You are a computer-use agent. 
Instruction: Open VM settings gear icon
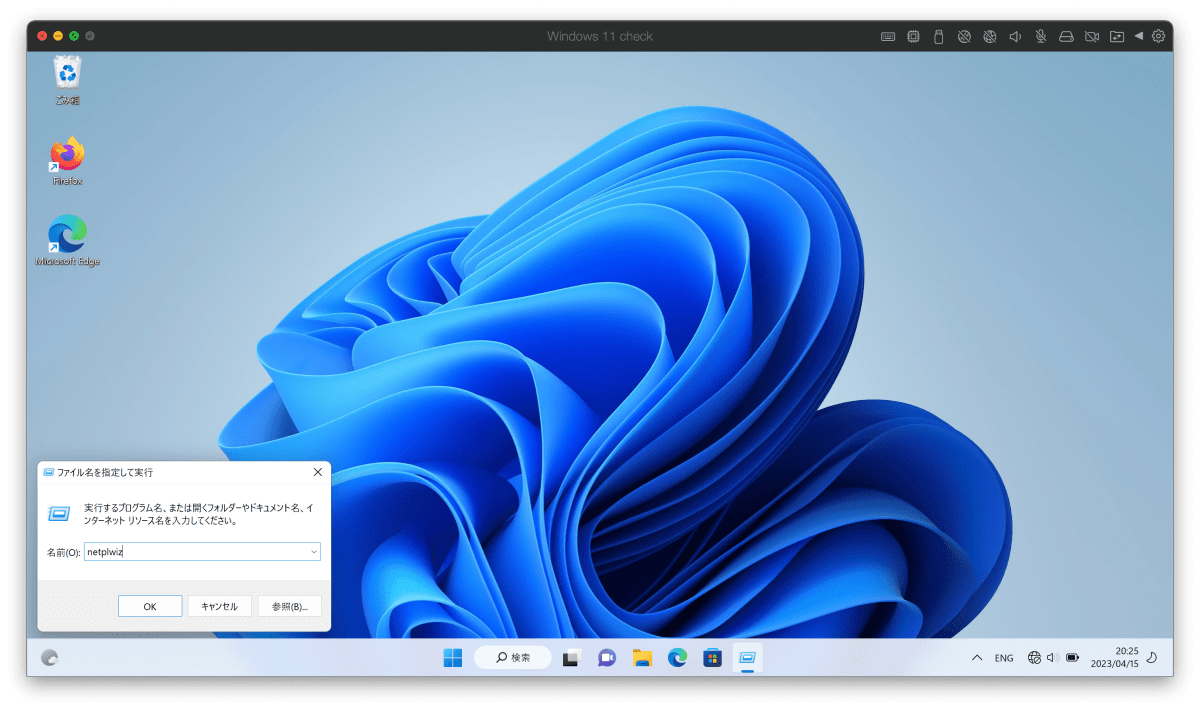(x=1159, y=36)
